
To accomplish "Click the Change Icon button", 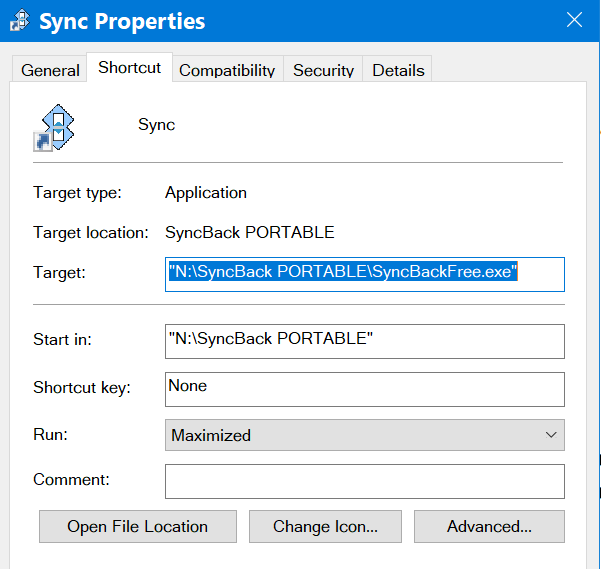I will click(x=325, y=526).
